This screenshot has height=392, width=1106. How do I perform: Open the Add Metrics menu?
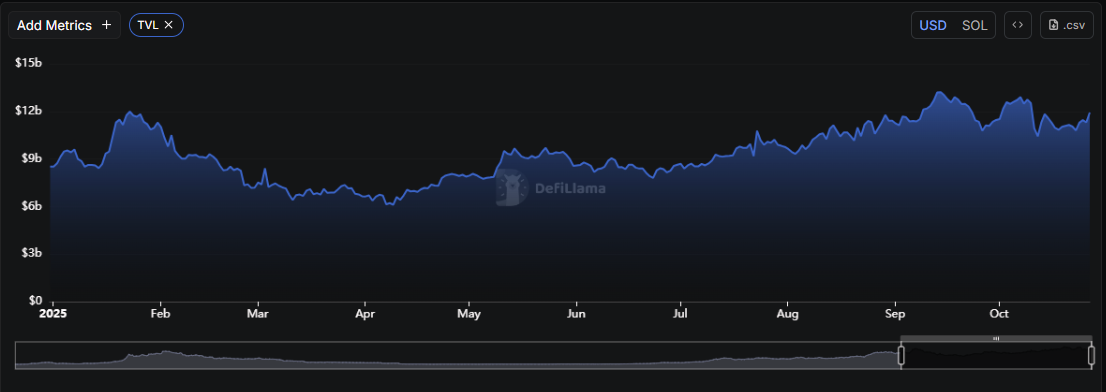(64, 25)
